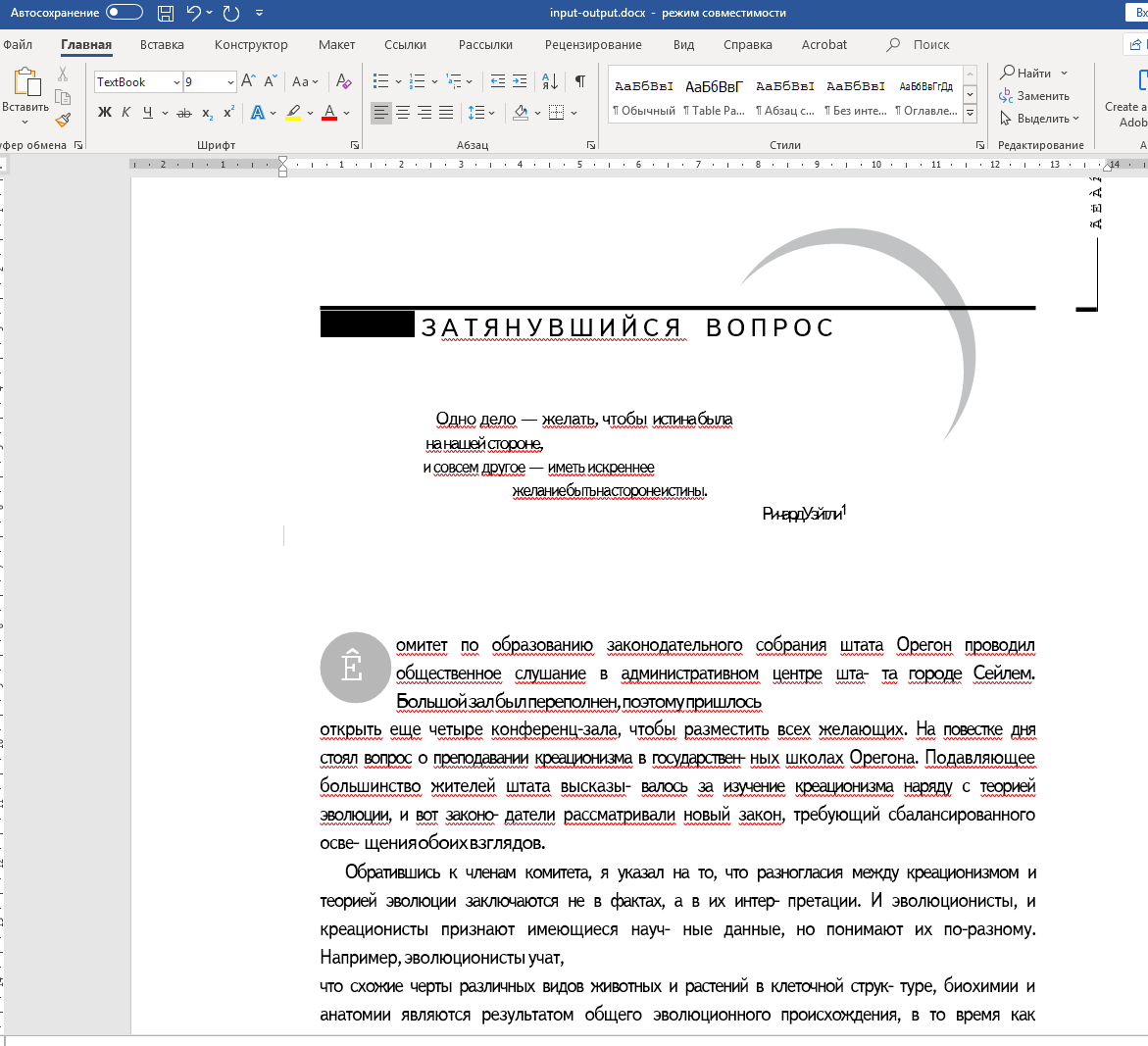Select the Без инте... style
This screenshot has width=1148, height=1046.
pos(855,96)
